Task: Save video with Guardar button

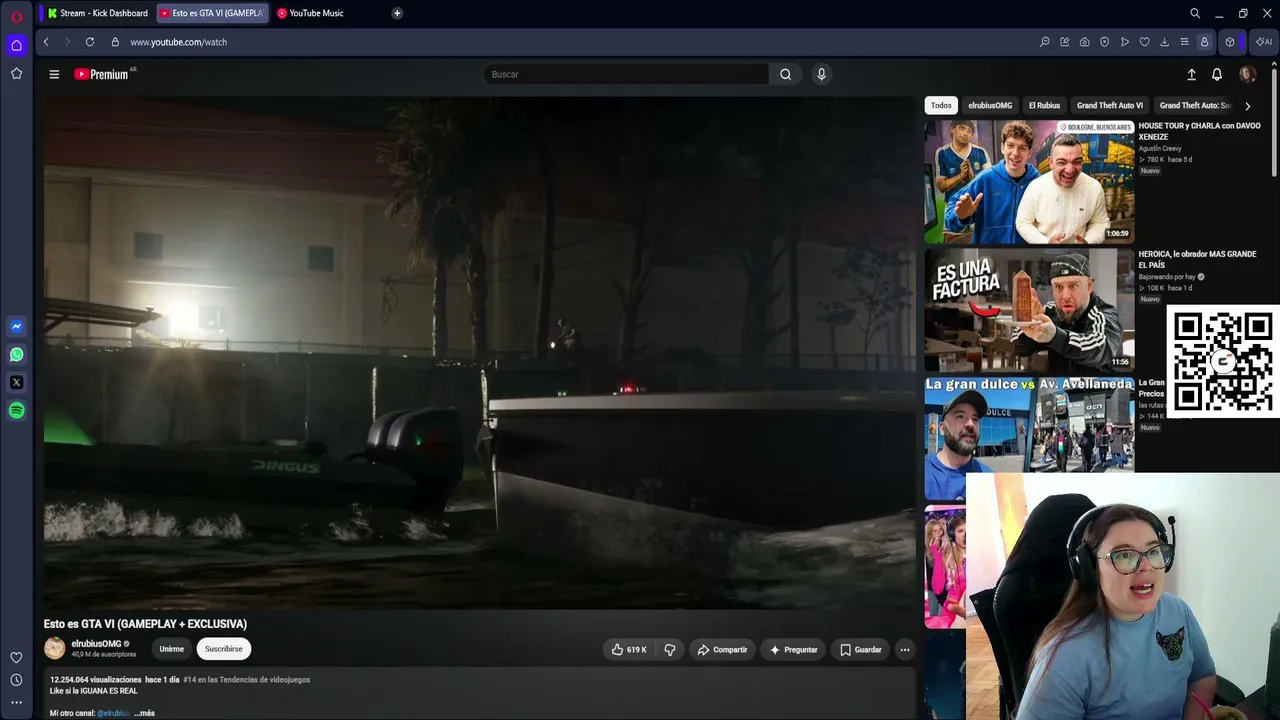Action: [860, 650]
